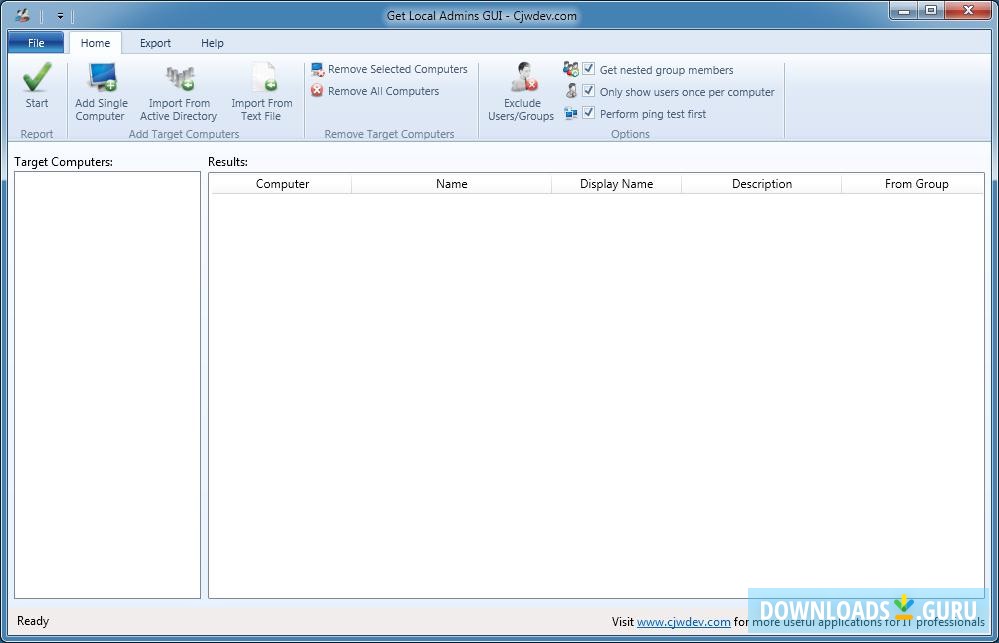Uncheck Only show users once per computer
The width and height of the screenshot is (999, 643).
coord(588,90)
